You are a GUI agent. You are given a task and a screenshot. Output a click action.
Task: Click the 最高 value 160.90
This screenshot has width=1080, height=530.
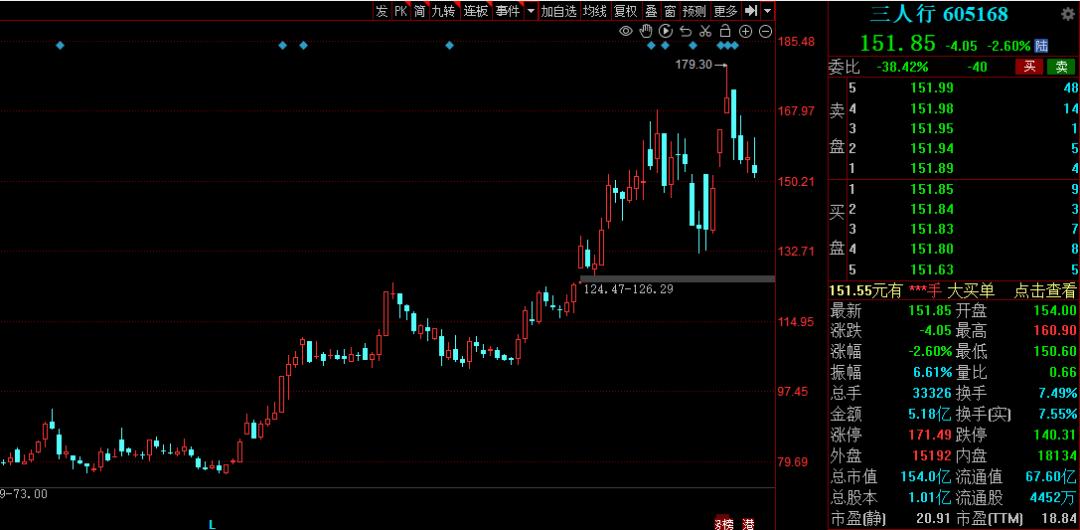click(x=1054, y=332)
